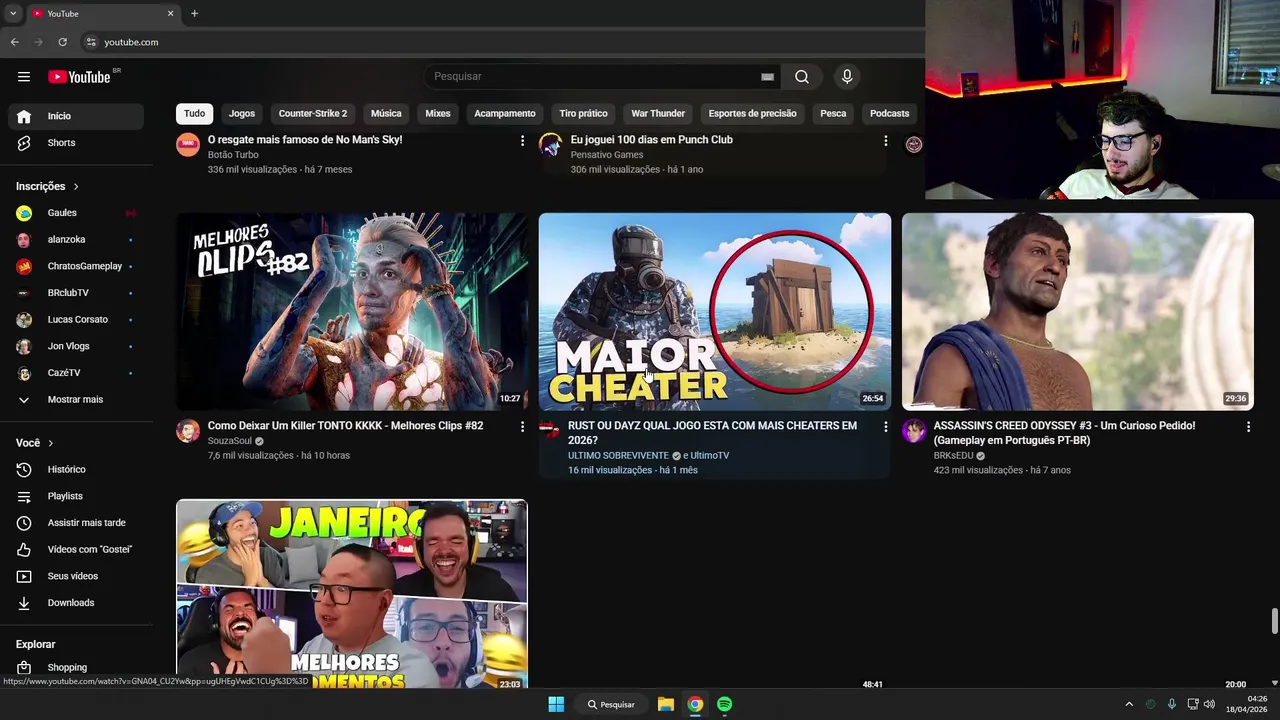Select the Tiro prático filter chip
The image size is (1280, 720).
tap(583, 113)
